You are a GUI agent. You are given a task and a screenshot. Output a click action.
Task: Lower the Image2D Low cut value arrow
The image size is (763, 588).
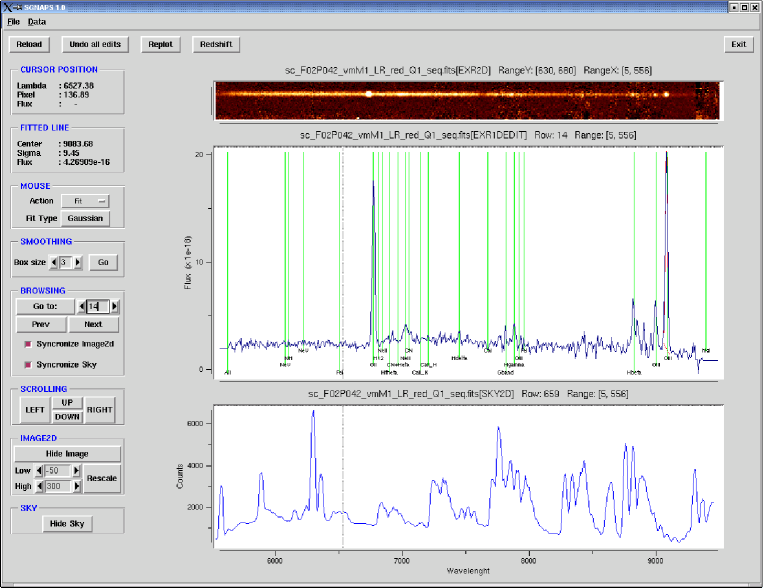(40, 470)
